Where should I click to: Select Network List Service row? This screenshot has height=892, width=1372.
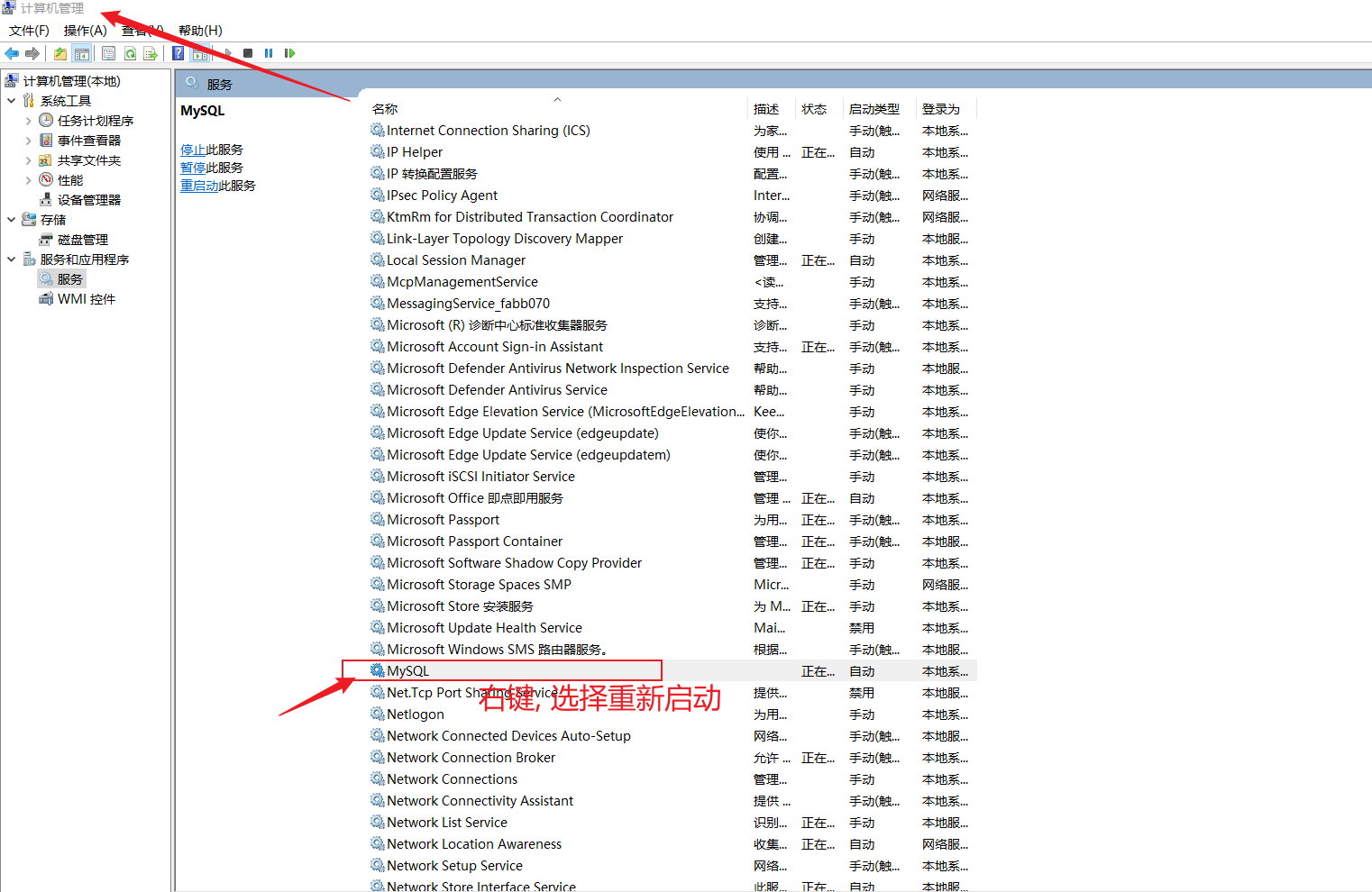(x=672, y=823)
